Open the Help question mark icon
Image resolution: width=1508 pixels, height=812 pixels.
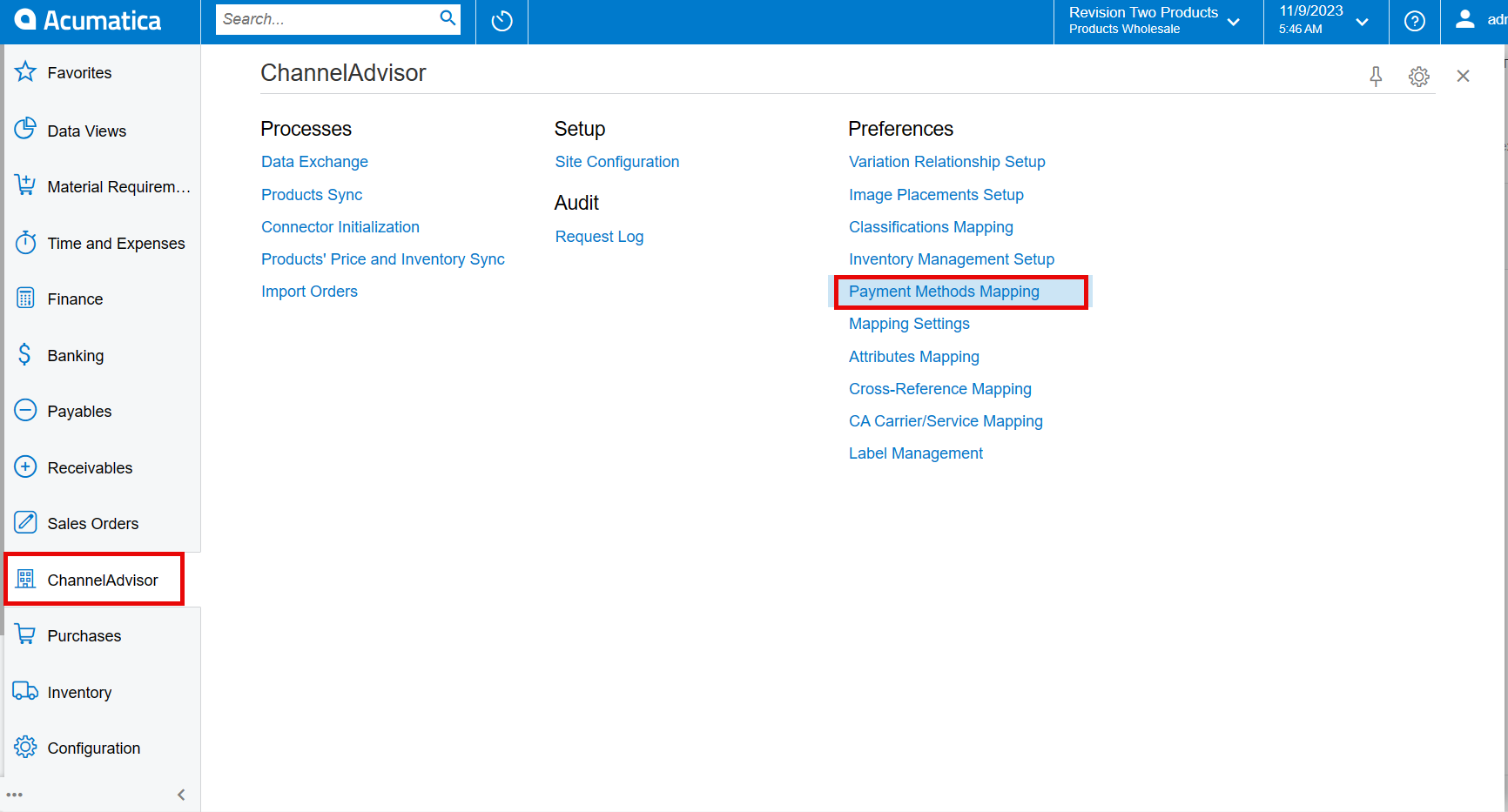(x=1414, y=22)
